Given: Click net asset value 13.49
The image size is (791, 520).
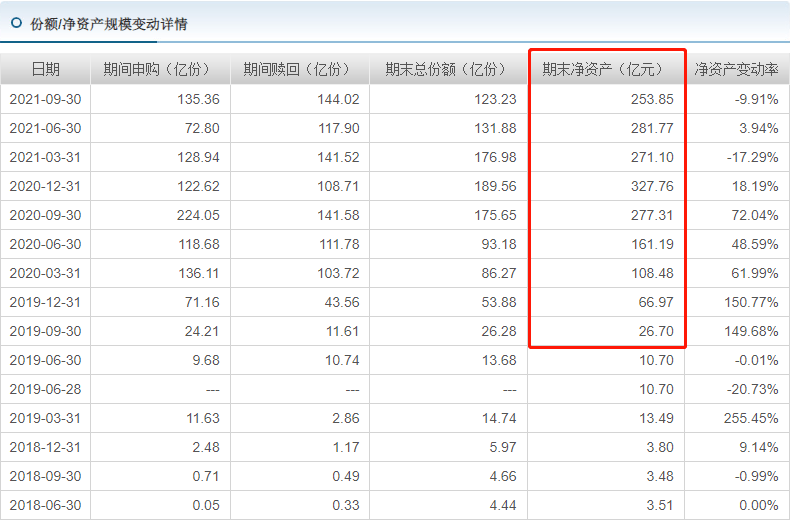Looking at the screenshot, I should (x=656, y=418).
